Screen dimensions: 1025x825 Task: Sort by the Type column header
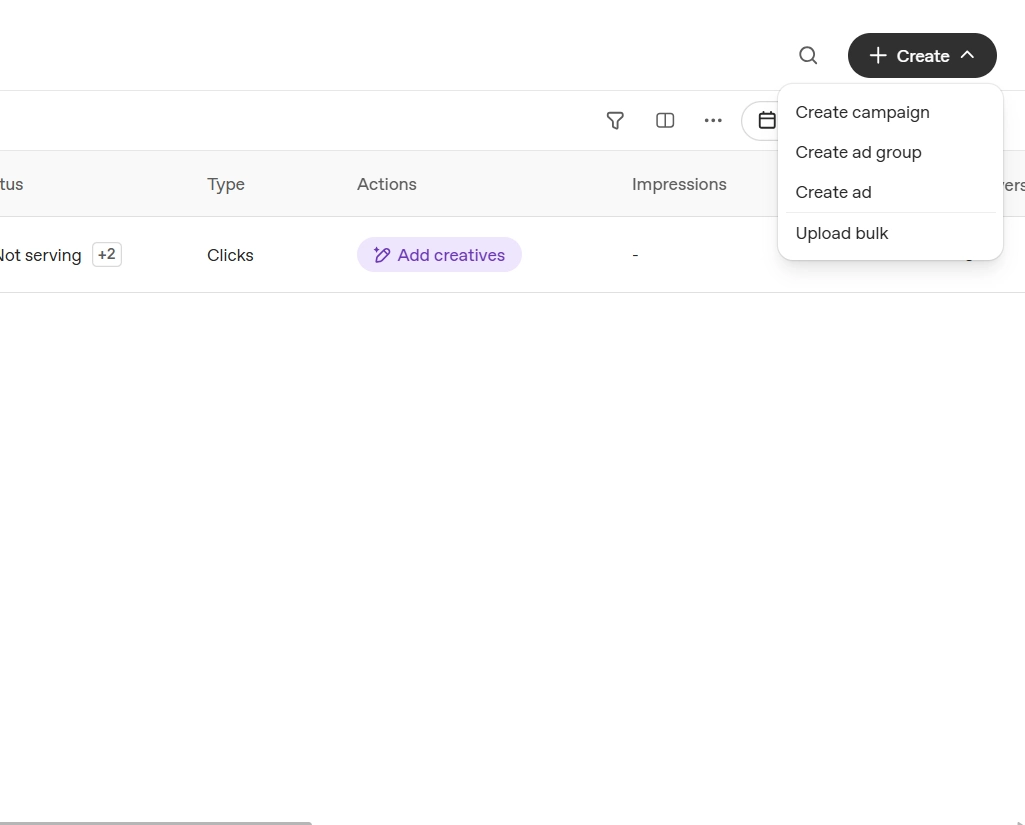[226, 184]
